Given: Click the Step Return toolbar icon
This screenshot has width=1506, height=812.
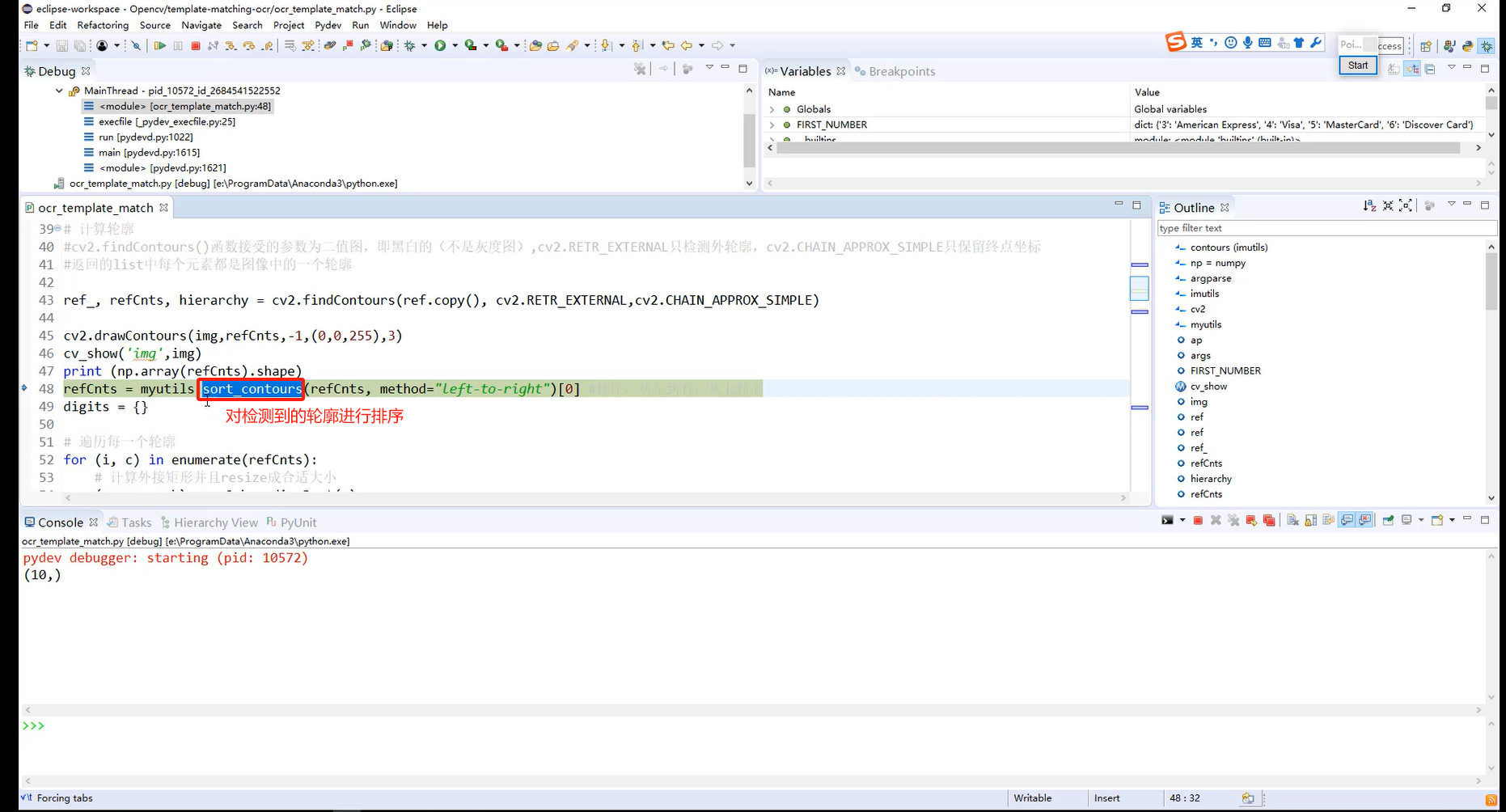Looking at the screenshot, I should (x=267, y=45).
